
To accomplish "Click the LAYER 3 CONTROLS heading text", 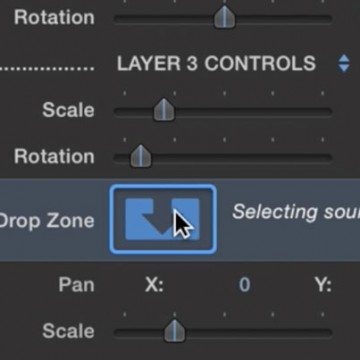I will coord(216,63).
